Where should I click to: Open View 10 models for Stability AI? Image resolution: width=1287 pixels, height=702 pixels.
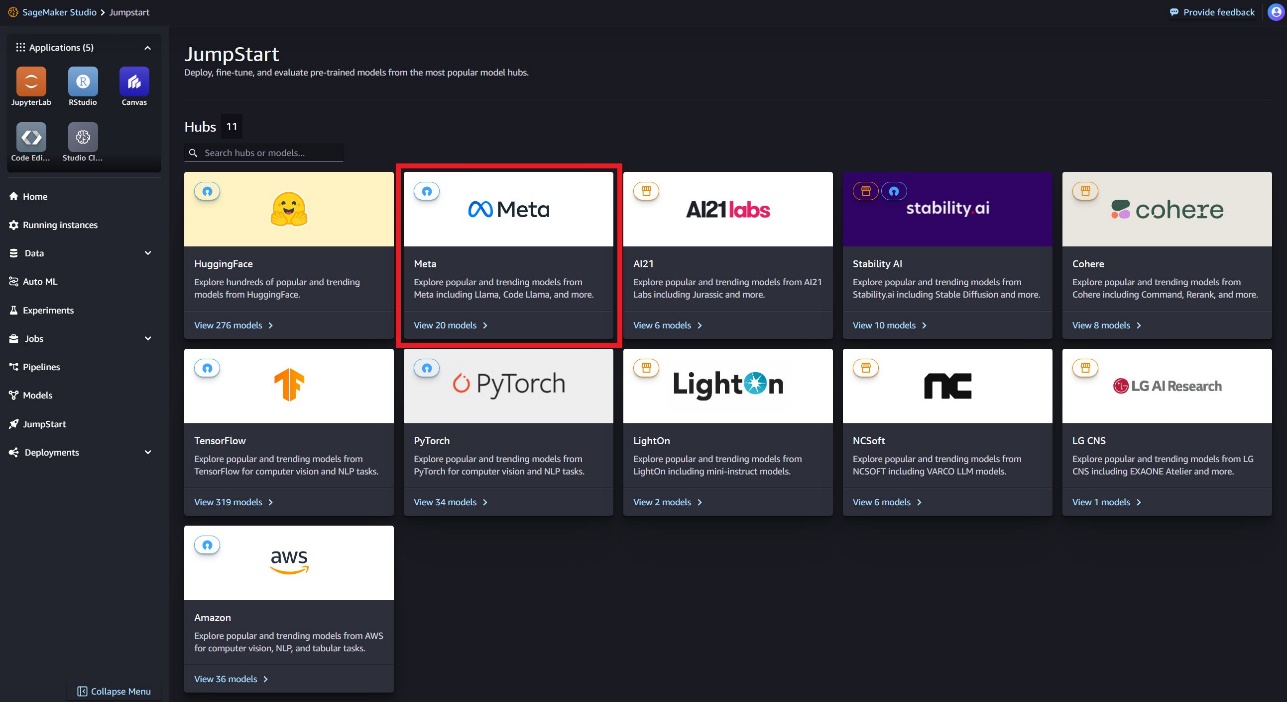coord(890,325)
